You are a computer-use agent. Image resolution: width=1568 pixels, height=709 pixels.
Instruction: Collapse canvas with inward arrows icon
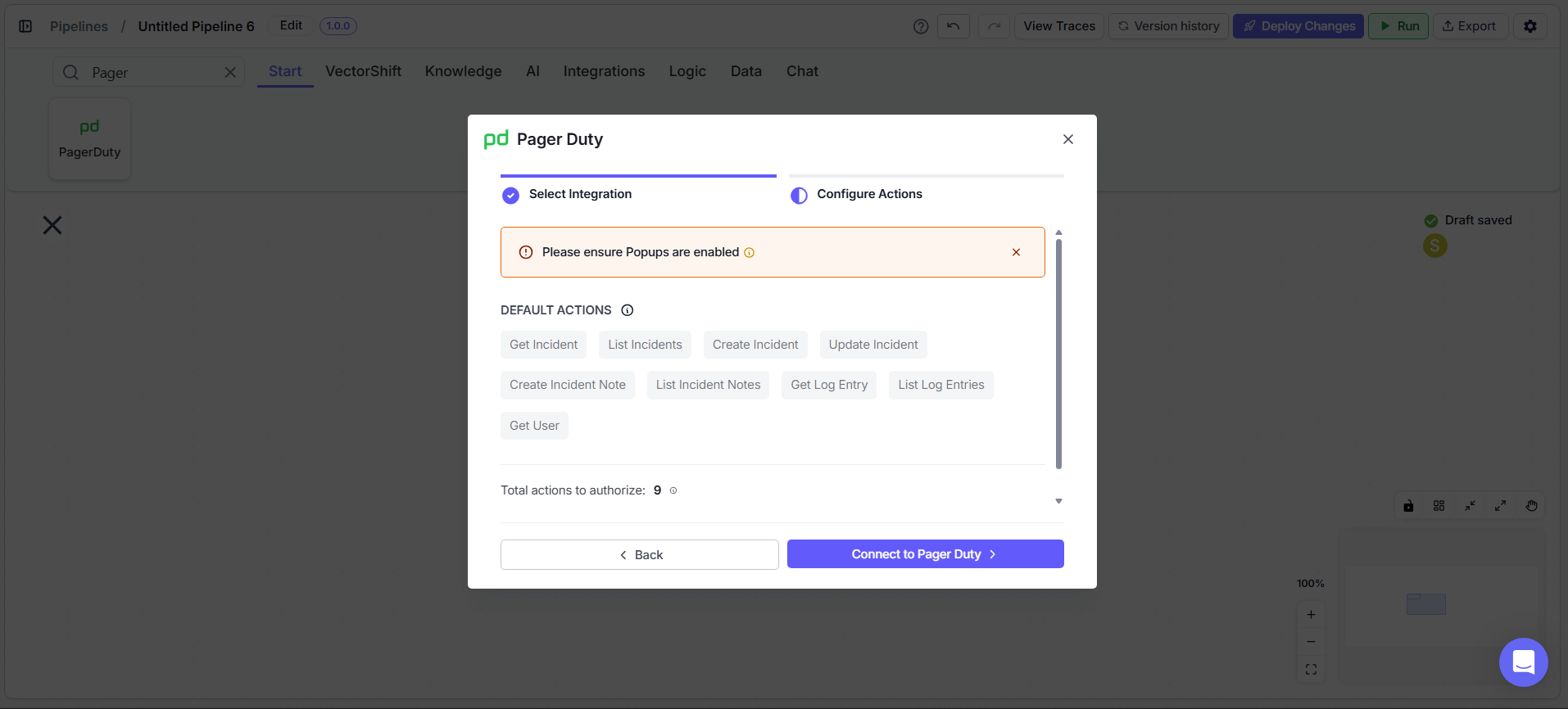coord(1470,506)
